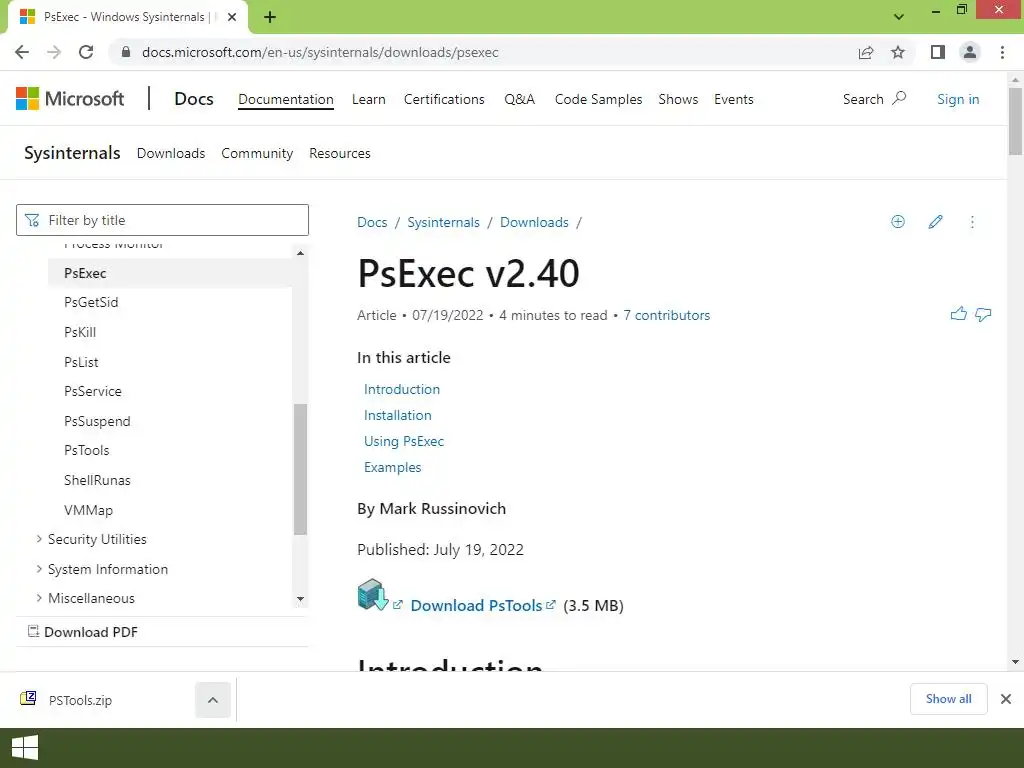Screen dimensions: 1024x768
Task: Give a thumbs down to the article
Action: point(983,315)
